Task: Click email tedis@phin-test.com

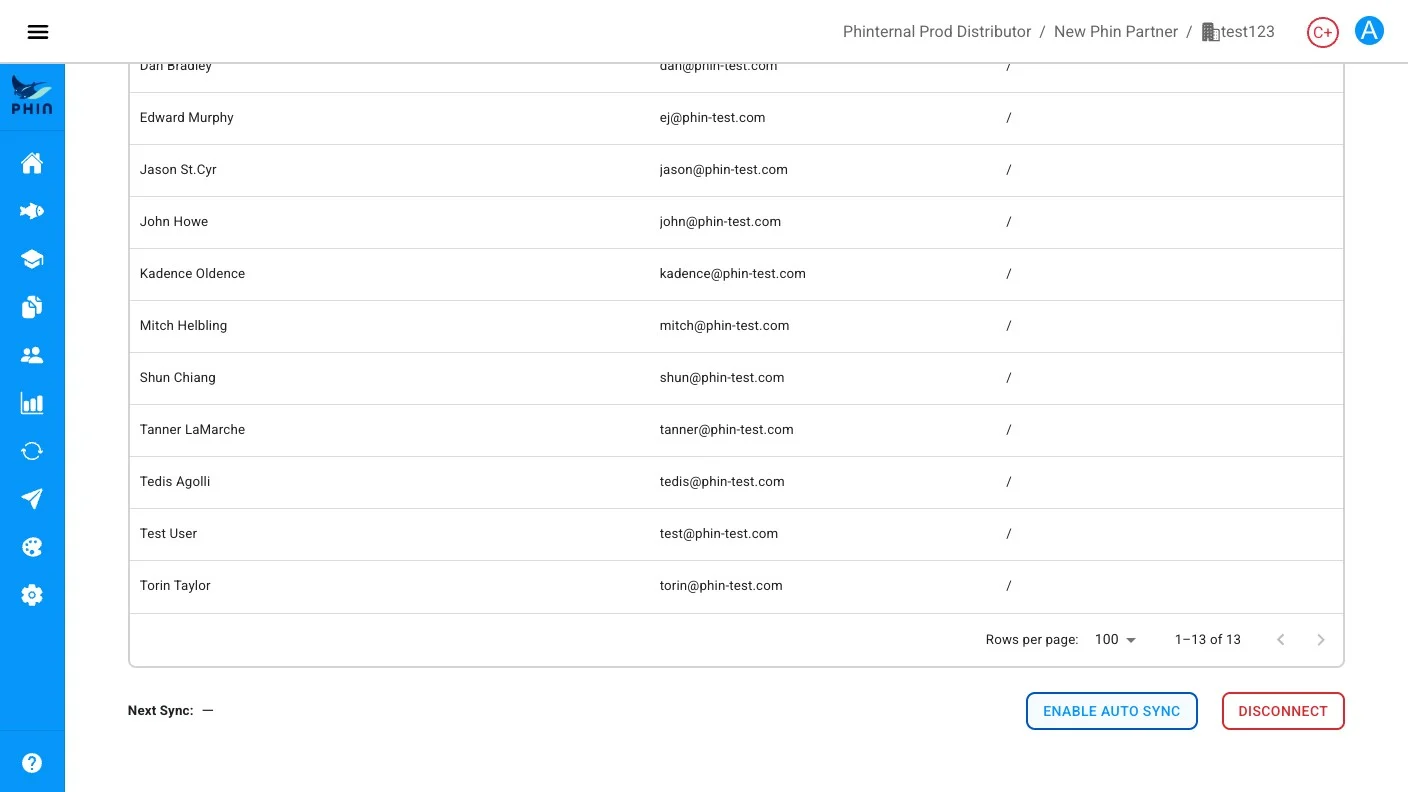Action: pos(722,482)
